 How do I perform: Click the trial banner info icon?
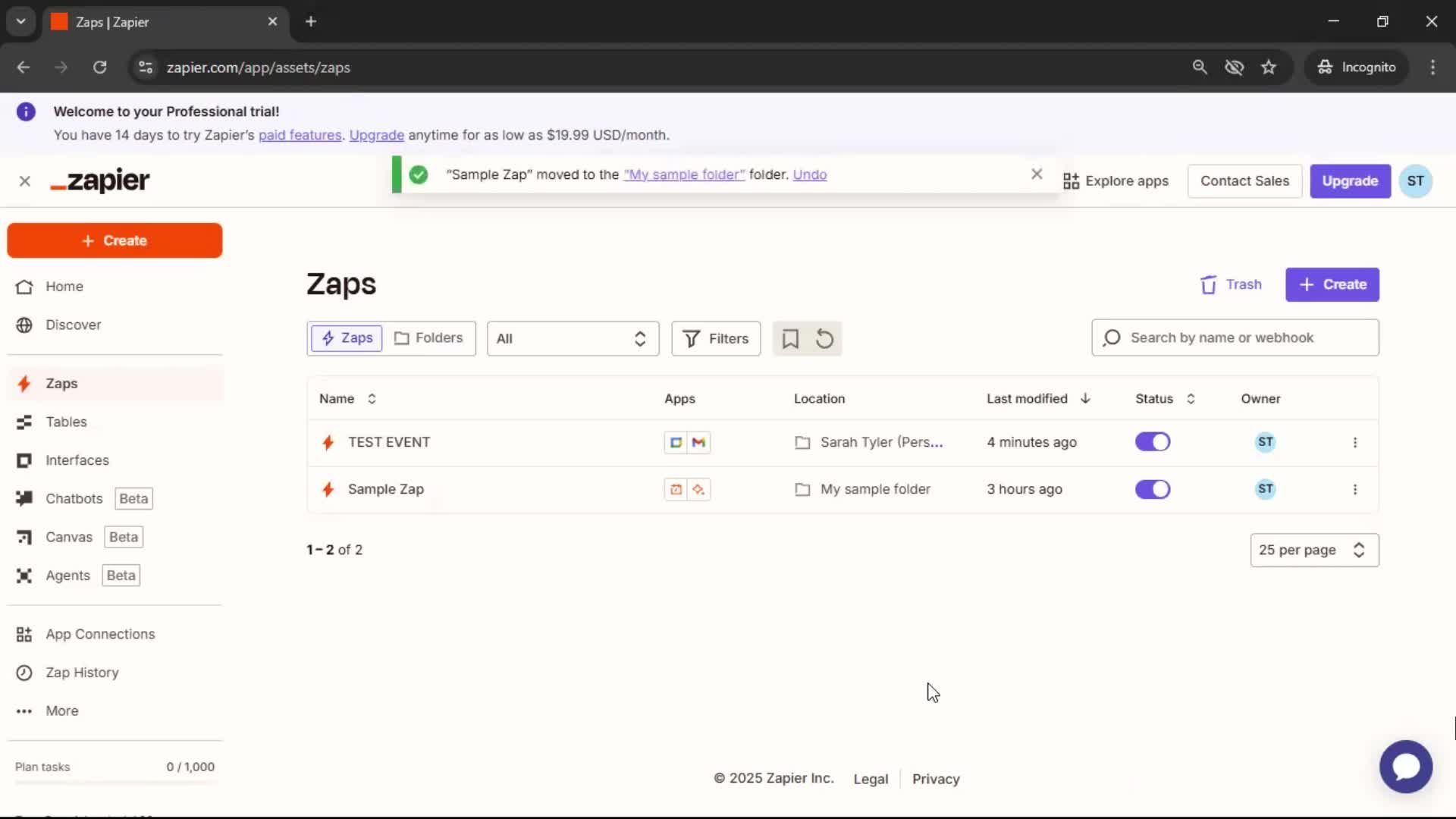point(26,112)
